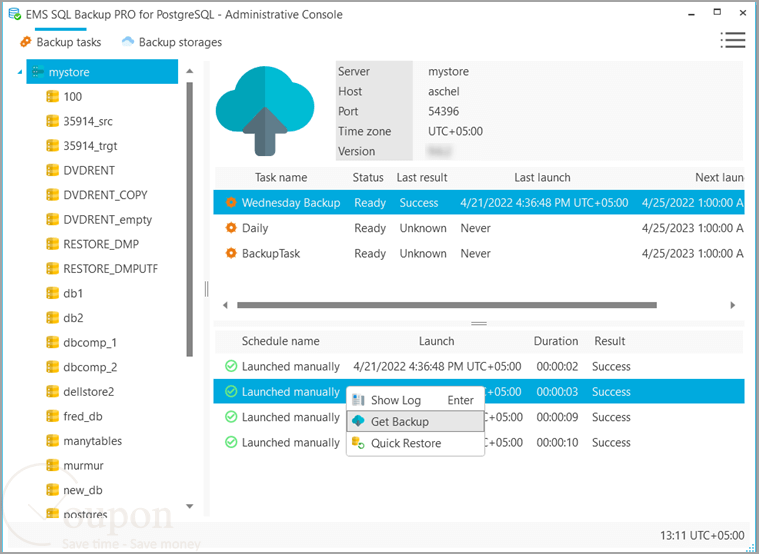Open the Backup tasks tab

[x=60, y=42]
